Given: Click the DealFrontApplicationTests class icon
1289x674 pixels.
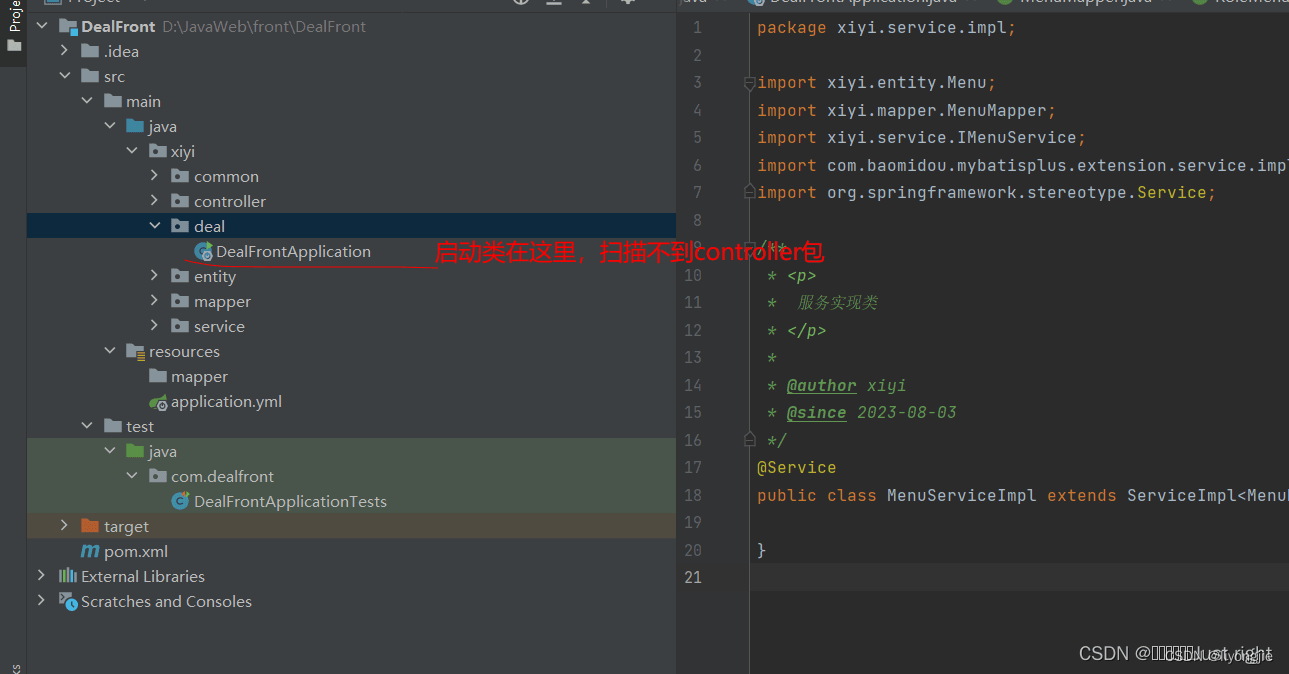Looking at the screenshot, I should click(x=181, y=501).
